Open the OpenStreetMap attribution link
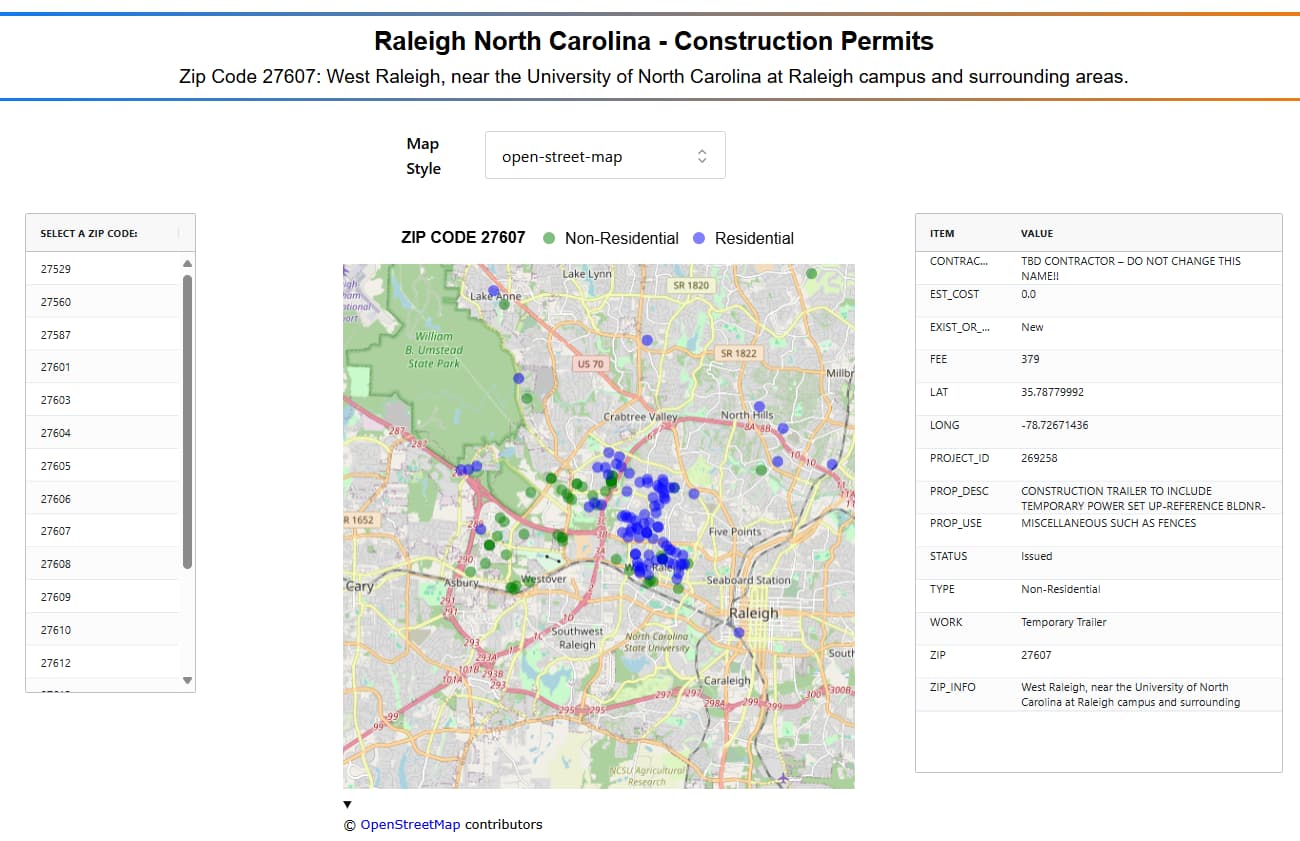Screen dimensions: 1300x841 tap(410, 825)
